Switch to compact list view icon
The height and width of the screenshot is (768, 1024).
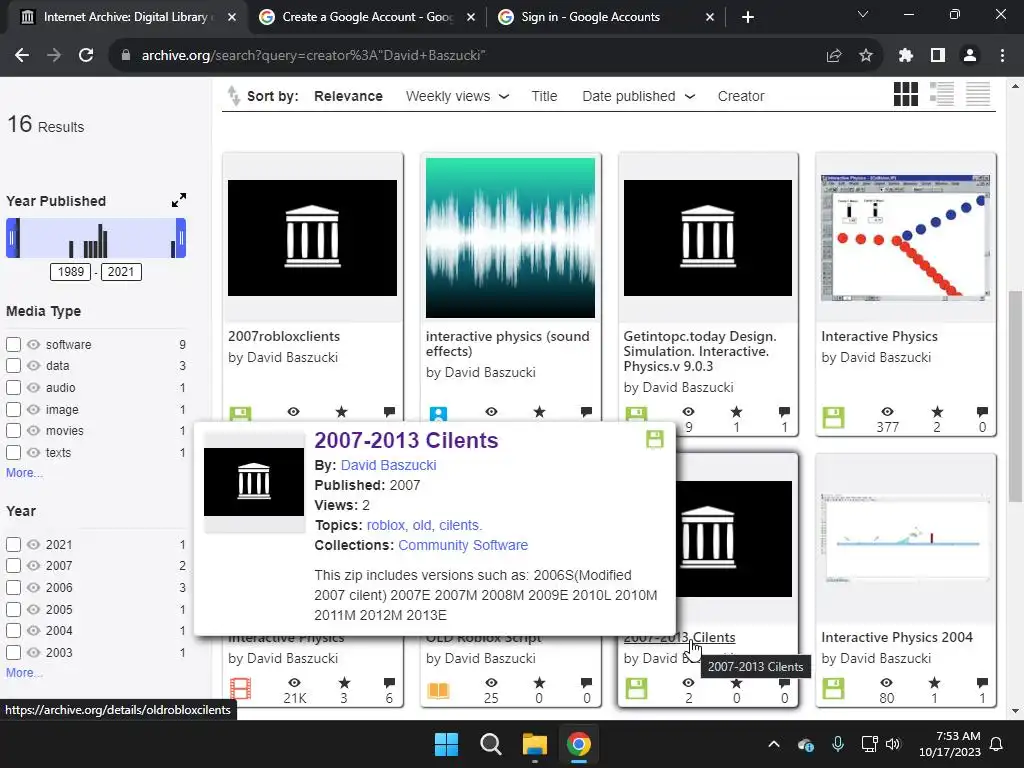[x=978, y=94]
